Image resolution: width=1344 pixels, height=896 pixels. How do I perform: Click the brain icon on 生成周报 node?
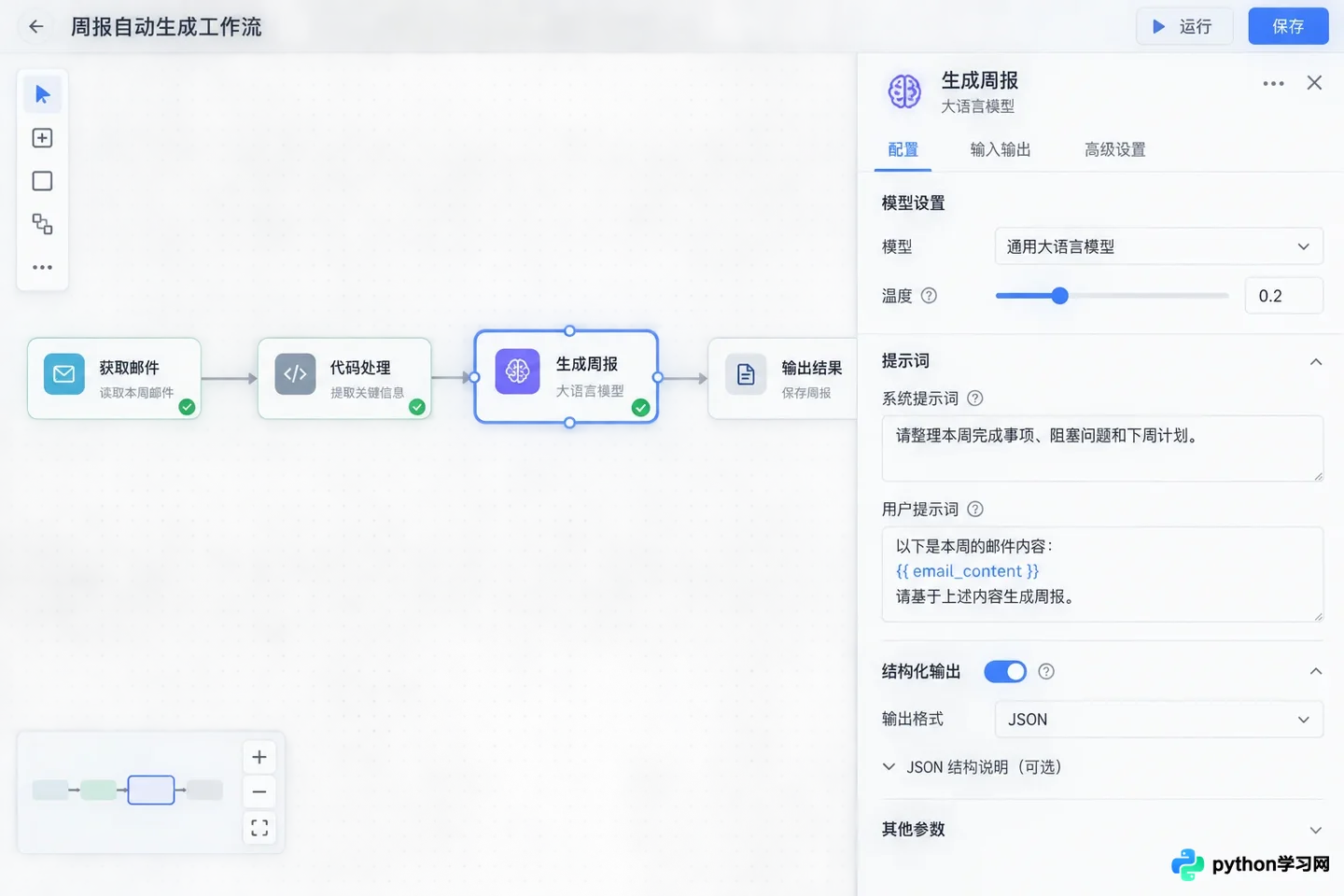pos(517,371)
